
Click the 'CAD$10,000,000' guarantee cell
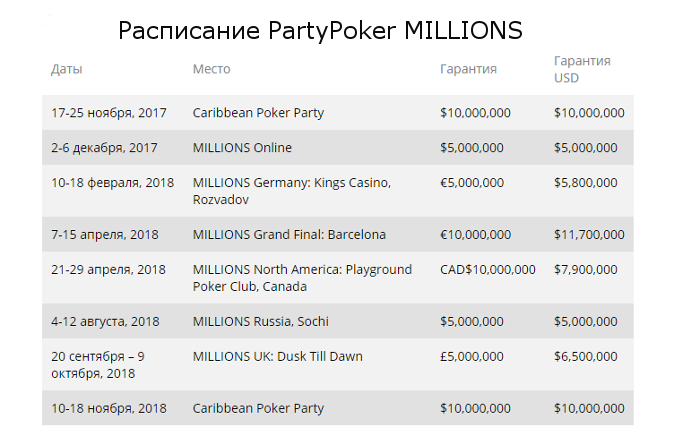487,270
